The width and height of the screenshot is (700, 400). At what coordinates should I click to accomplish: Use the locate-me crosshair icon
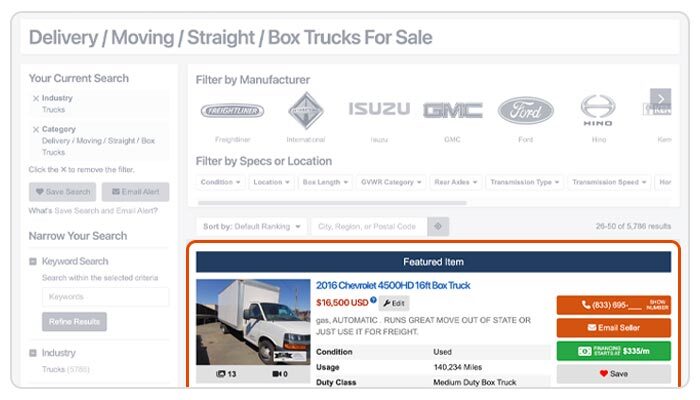pyautogui.click(x=437, y=227)
